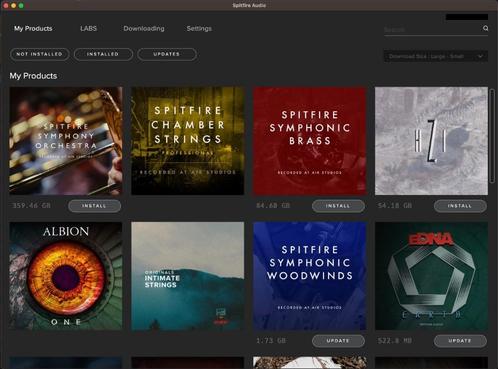
Task: Open the HZ percussion artwork
Action: (x=431, y=141)
